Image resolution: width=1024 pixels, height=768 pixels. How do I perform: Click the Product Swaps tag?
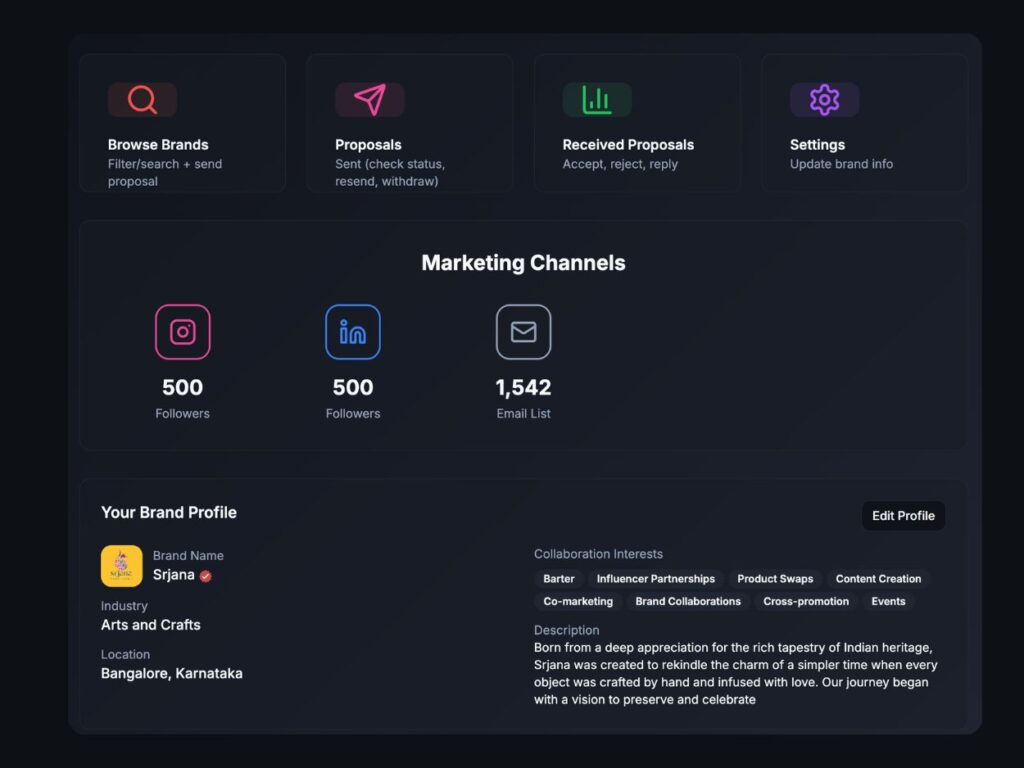(x=775, y=579)
